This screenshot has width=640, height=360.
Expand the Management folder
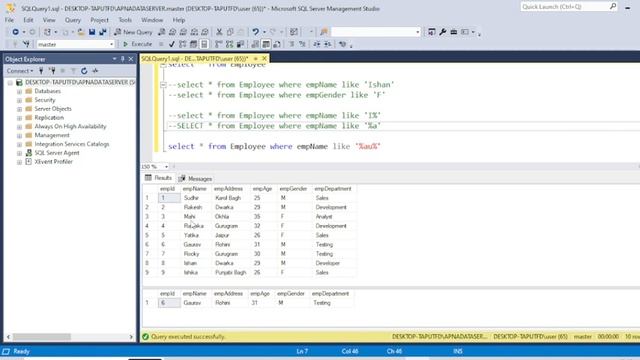(x=19, y=136)
